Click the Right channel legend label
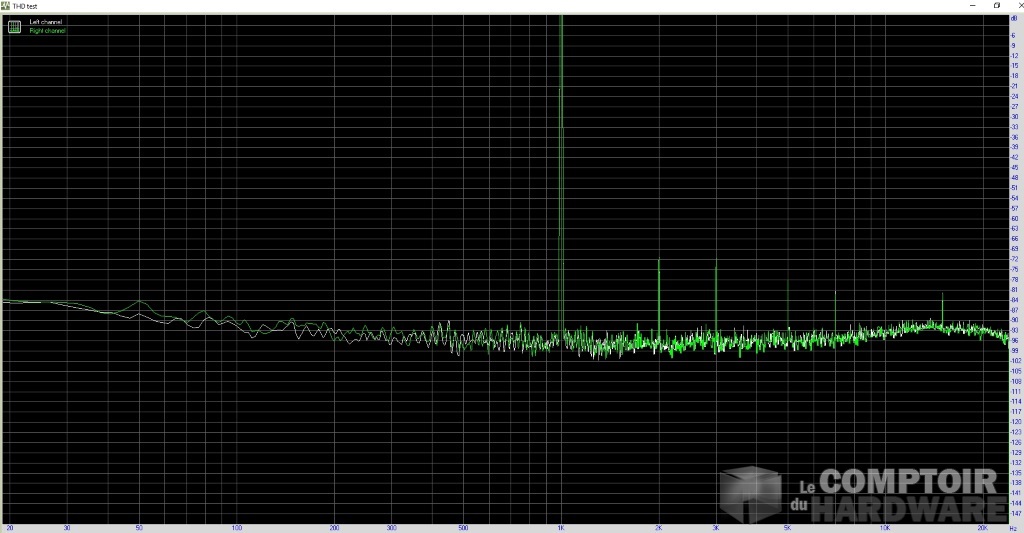 tap(48, 31)
